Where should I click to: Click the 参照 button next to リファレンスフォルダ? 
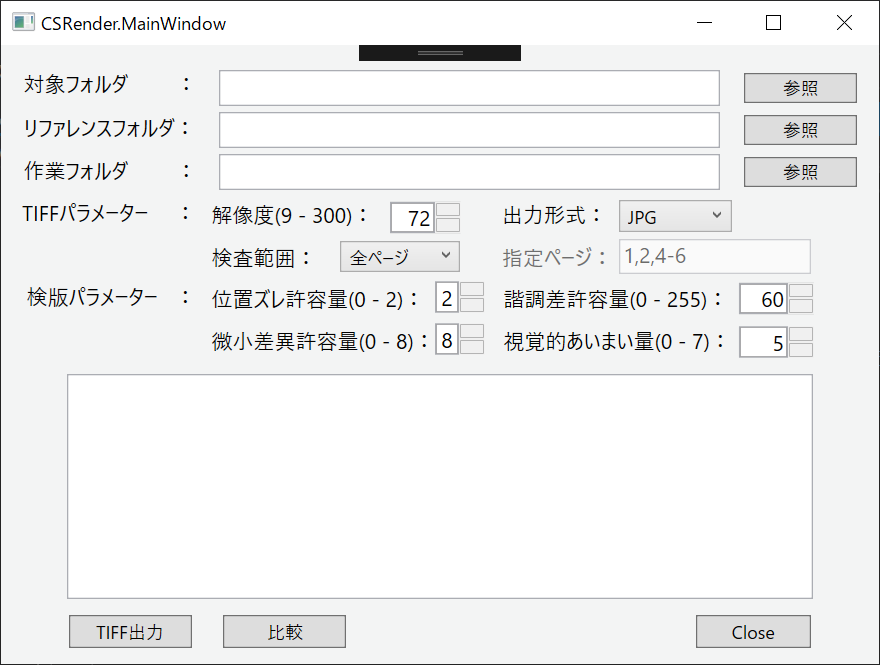click(x=798, y=130)
